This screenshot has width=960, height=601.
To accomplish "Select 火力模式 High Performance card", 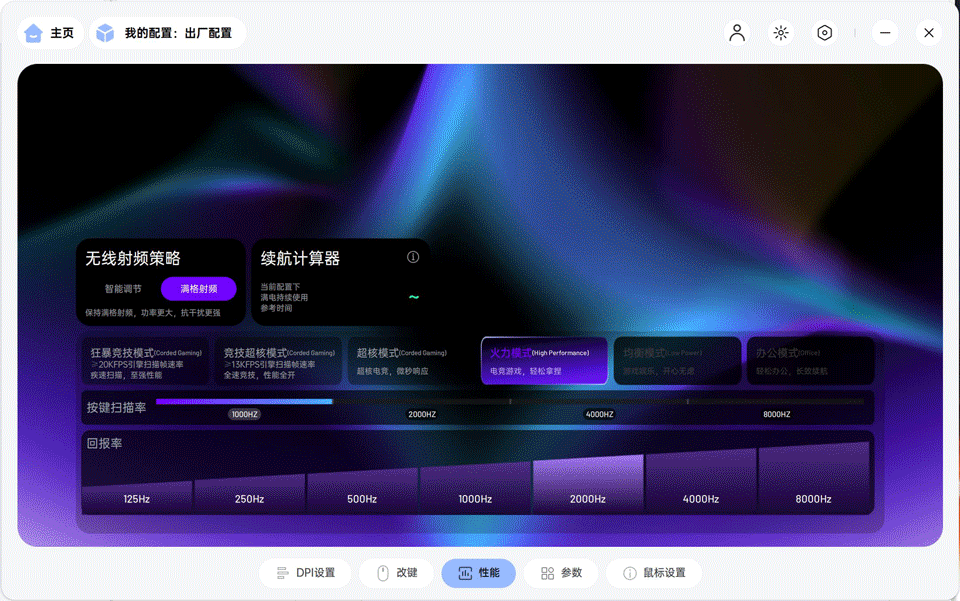I will [x=544, y=361].
